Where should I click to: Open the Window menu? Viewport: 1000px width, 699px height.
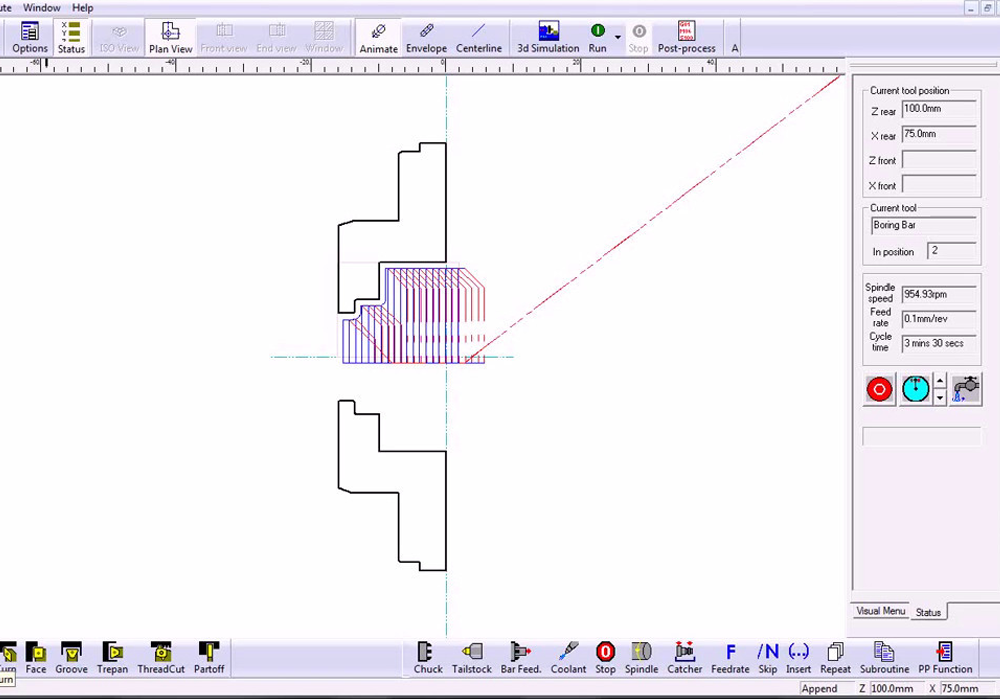coord(42,8)
